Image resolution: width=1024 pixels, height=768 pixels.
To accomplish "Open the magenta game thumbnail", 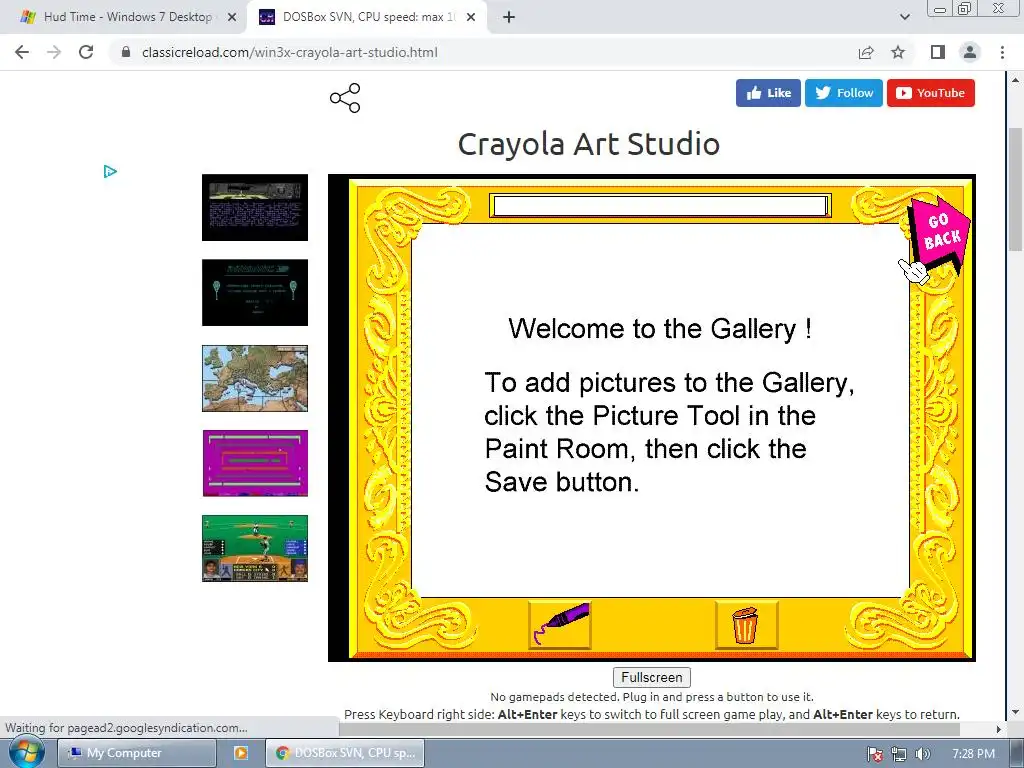I will 255,463.
